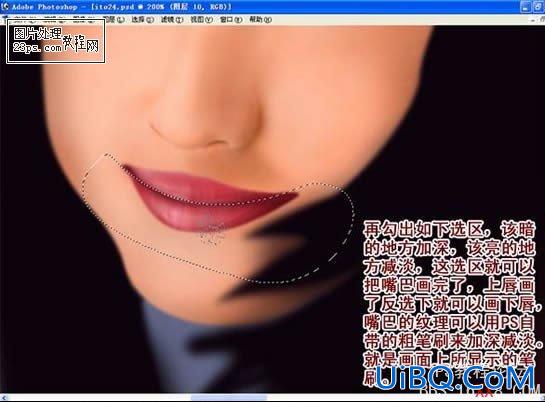Open the 窗口(W) menu
Viewport: 545px width, 402px height.
point(231,19)
